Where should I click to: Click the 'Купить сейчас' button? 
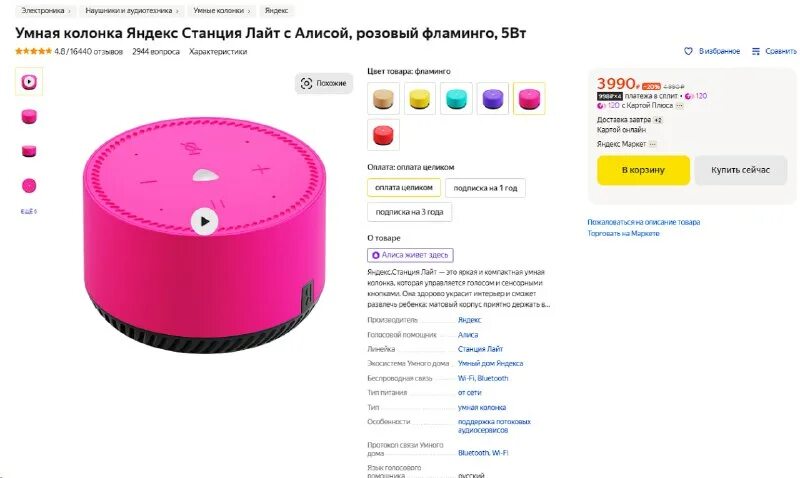[740, 170]
